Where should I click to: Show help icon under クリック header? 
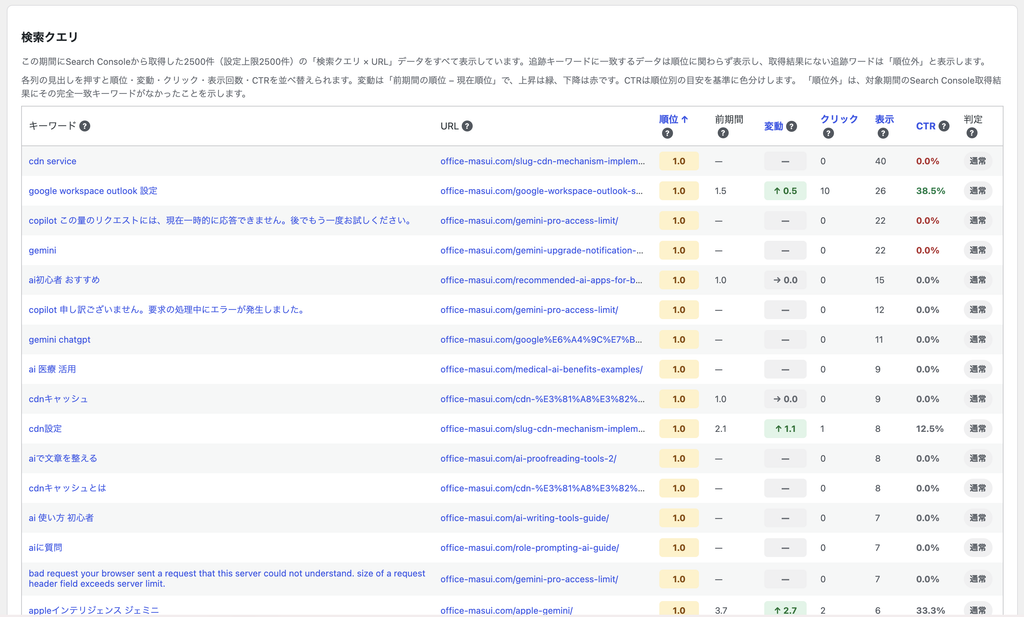tap(828, 133)
